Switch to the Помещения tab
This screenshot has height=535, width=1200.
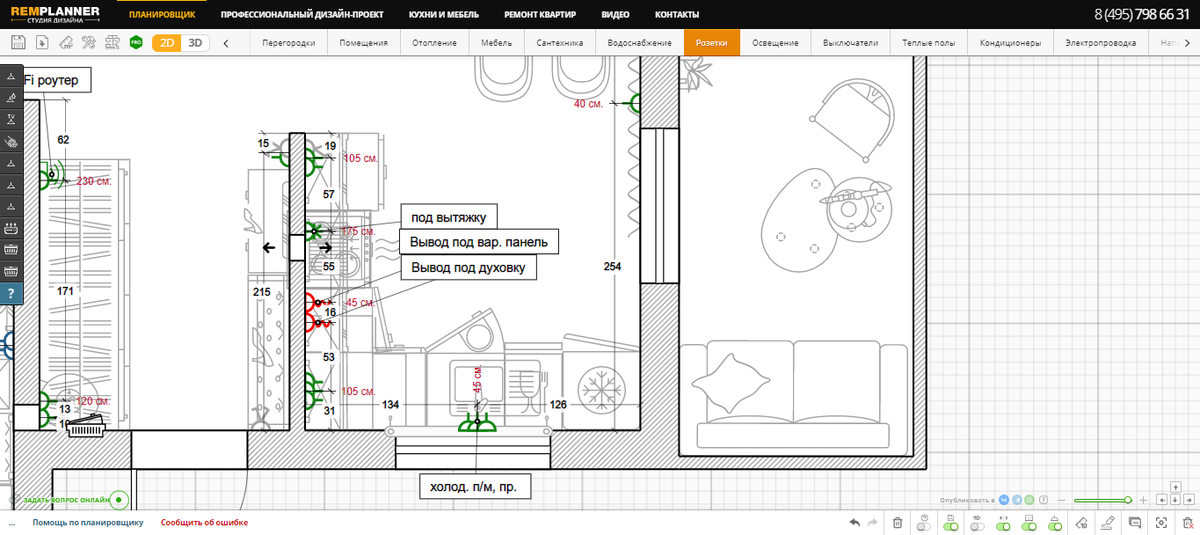click(363, 43)
